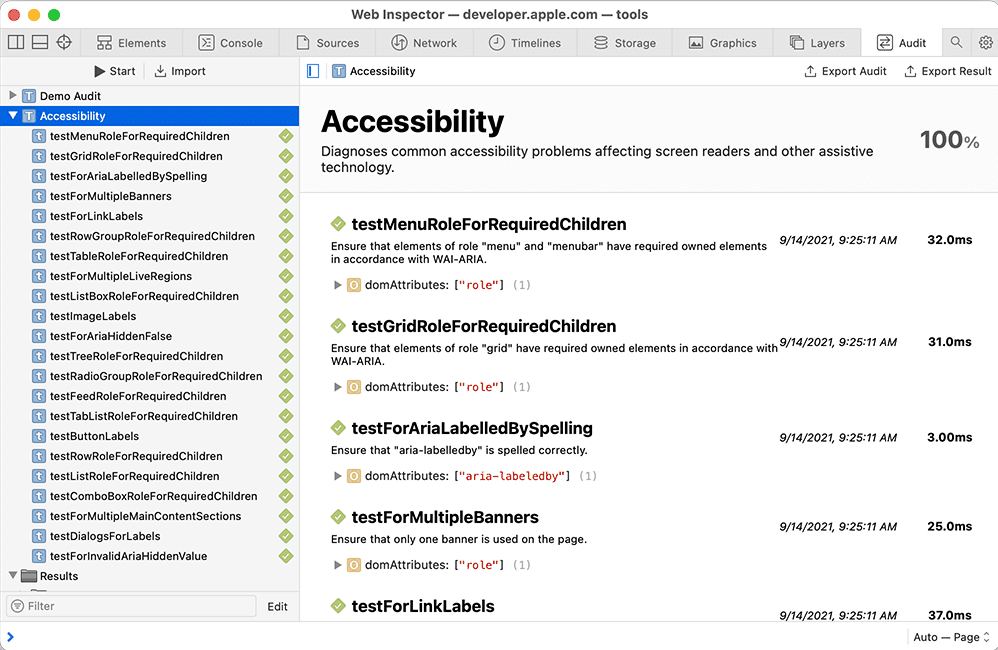Click Export Audit button
This screenshot has width=998, height=650.
coord(845,71)
